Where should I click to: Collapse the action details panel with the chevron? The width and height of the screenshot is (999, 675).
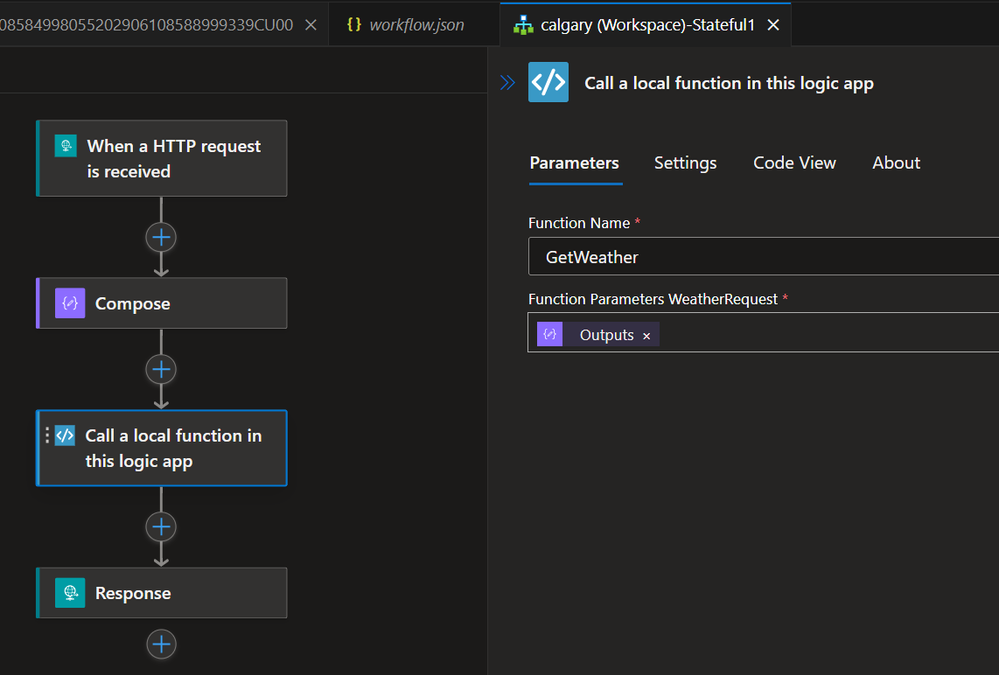click(x=506, y=83)
